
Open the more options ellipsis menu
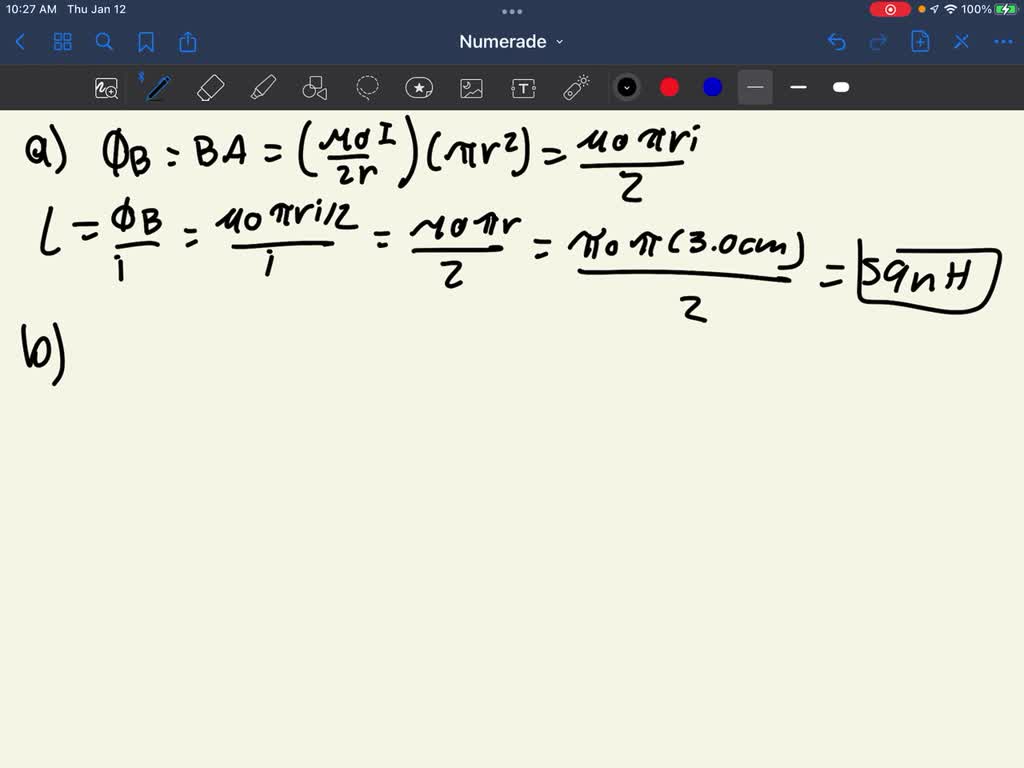[1002, 42]
